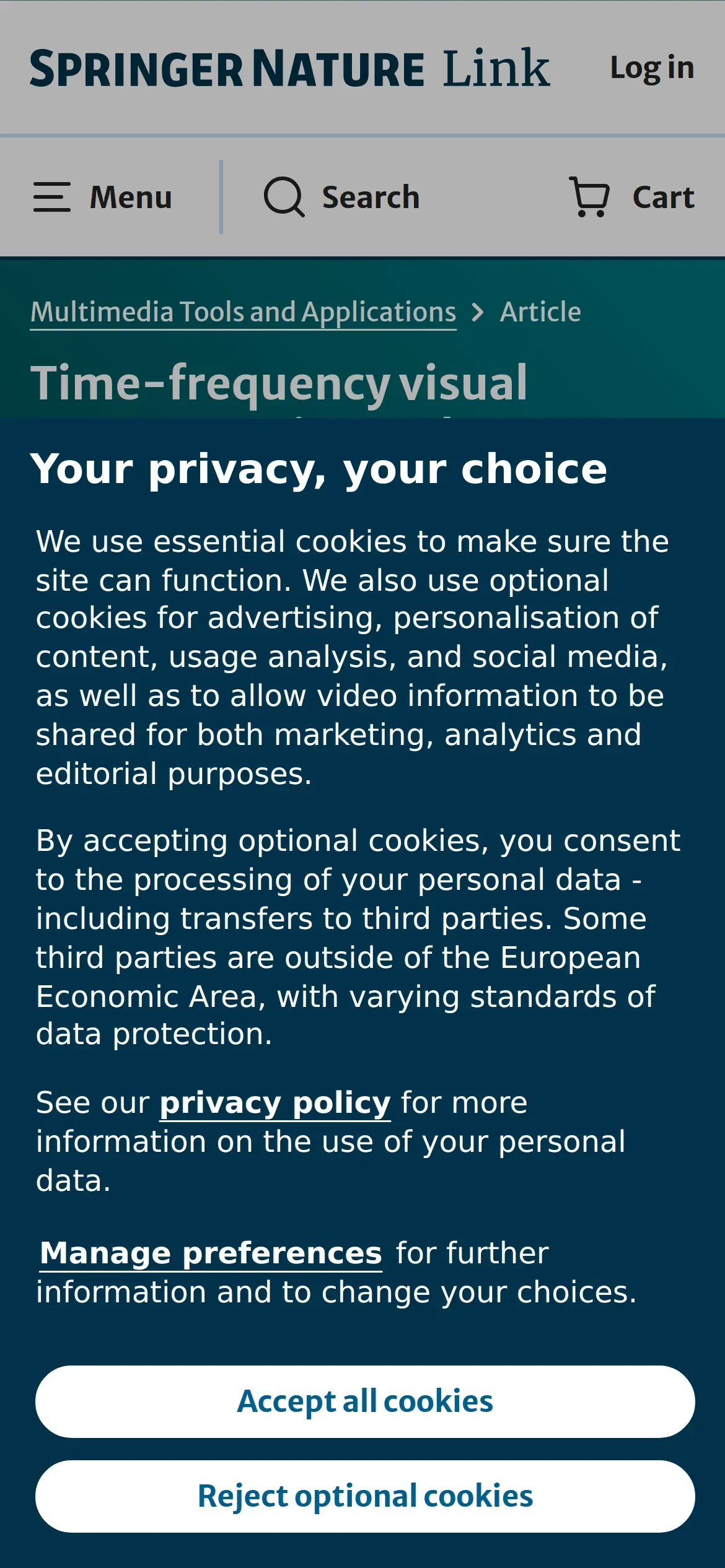725x1568 pixels.
Task: Open Manage preferences link
Action: tap(211, 1253)
